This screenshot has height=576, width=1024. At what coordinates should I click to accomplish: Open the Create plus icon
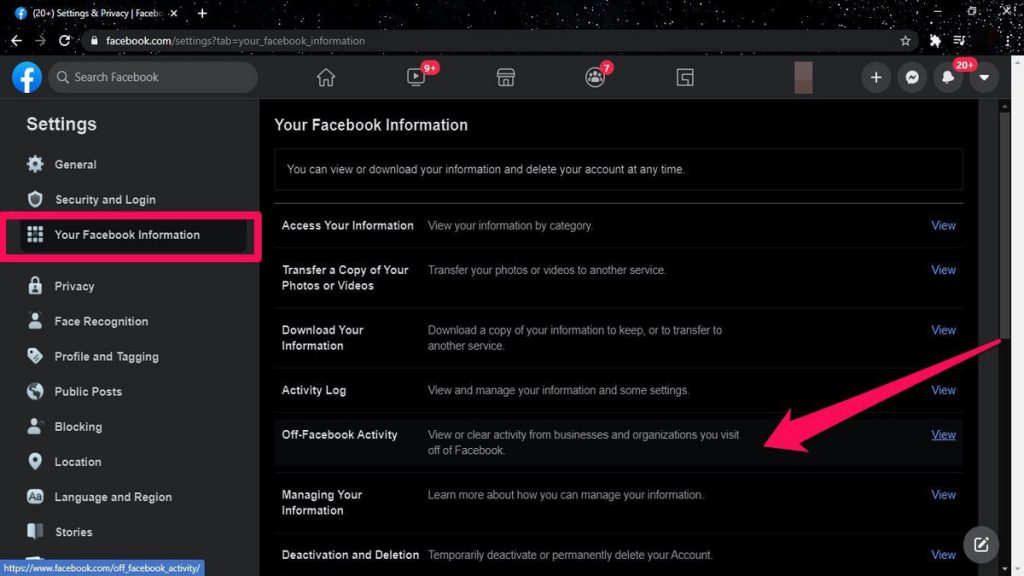tap(876, 77)
